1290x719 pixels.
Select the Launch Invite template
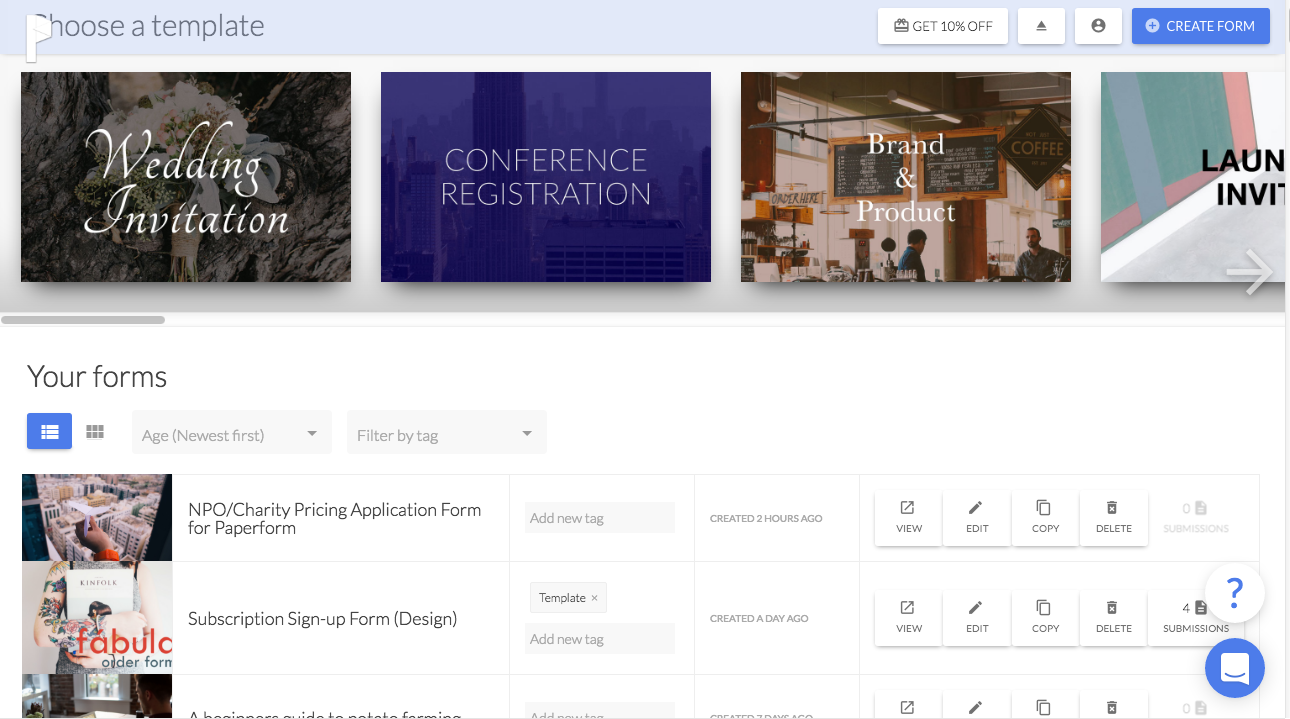point(1192,177)
